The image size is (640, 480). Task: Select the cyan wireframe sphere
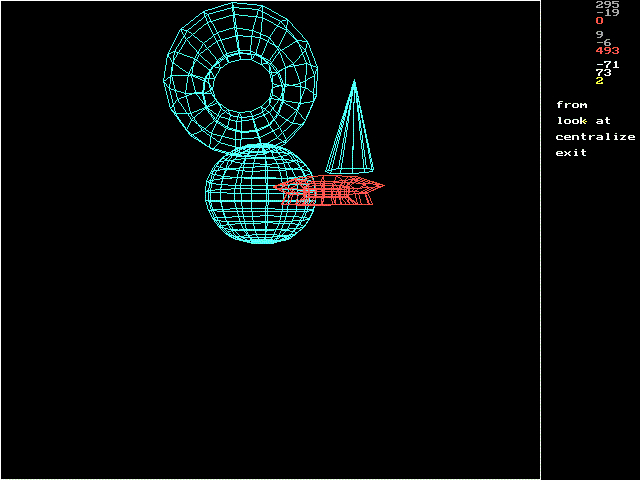pos(260,193)
